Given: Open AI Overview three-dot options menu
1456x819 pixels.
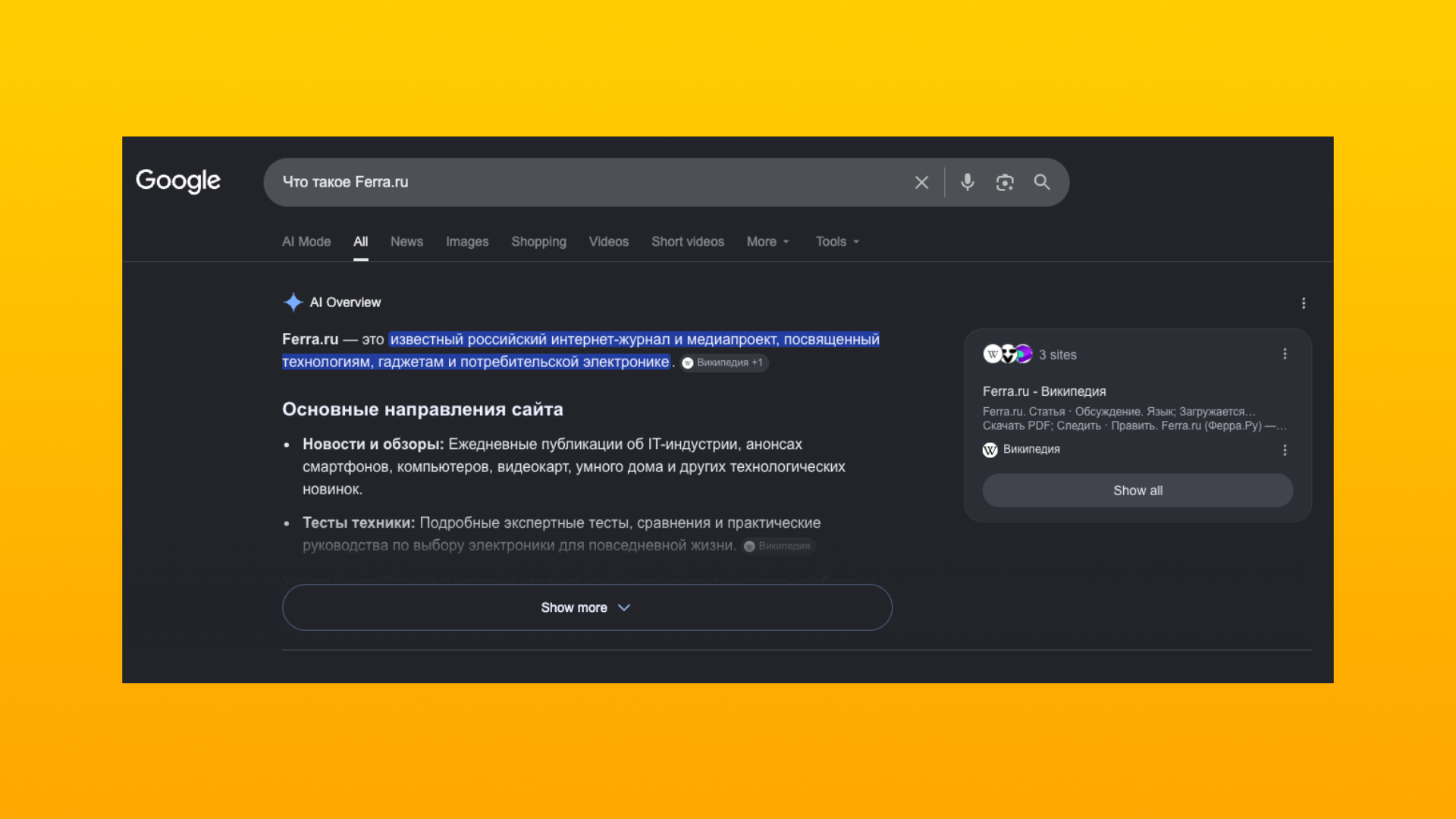Looking at the screenshot, I should click(1304, 303).
